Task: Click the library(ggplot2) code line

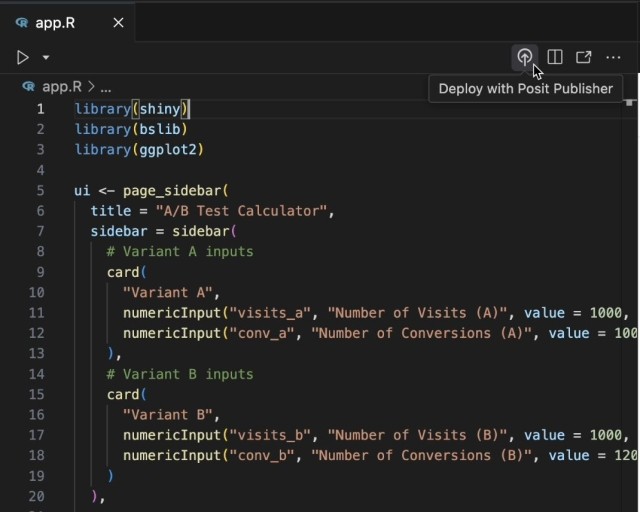Action: 138,149
